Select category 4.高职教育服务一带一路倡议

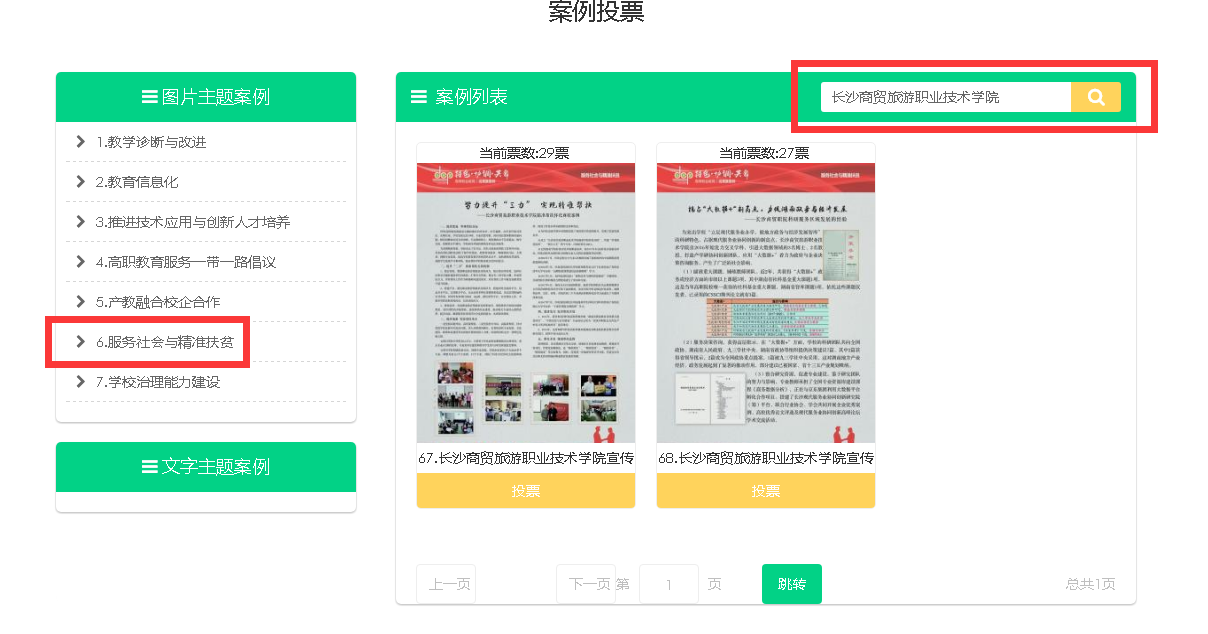click(186, 262)
